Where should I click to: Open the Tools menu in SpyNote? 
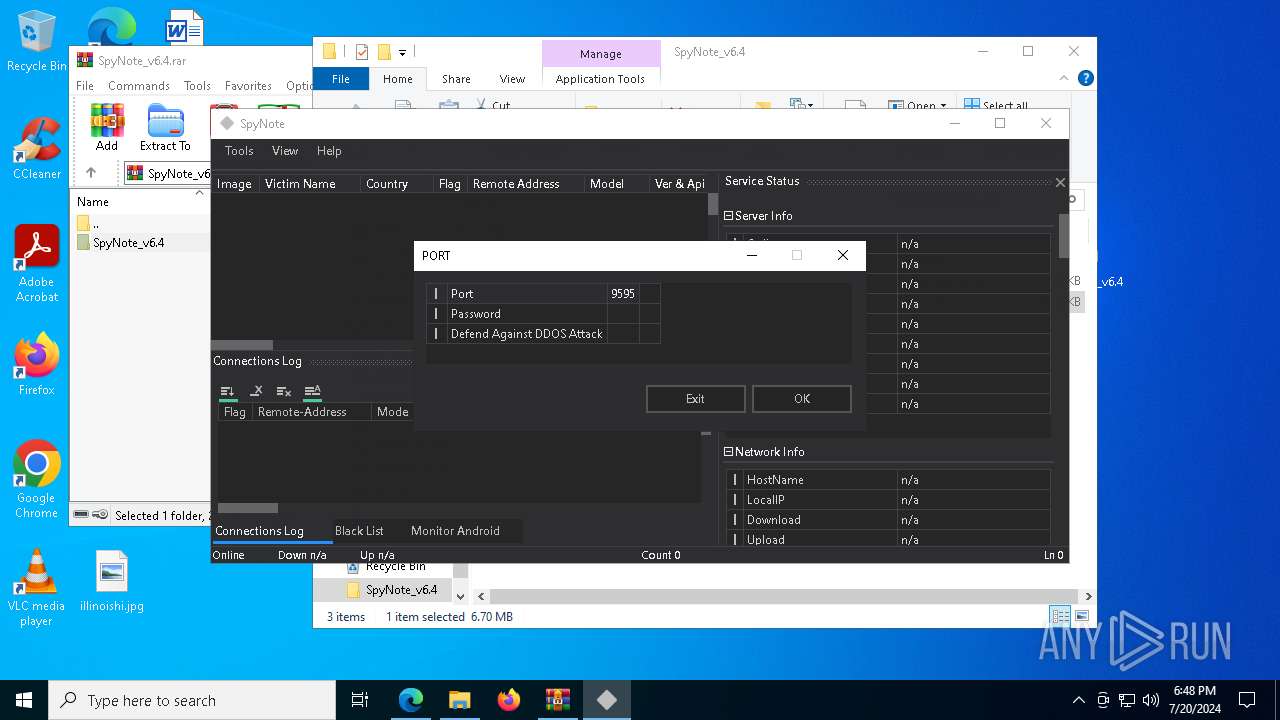[x=239, y=151]
